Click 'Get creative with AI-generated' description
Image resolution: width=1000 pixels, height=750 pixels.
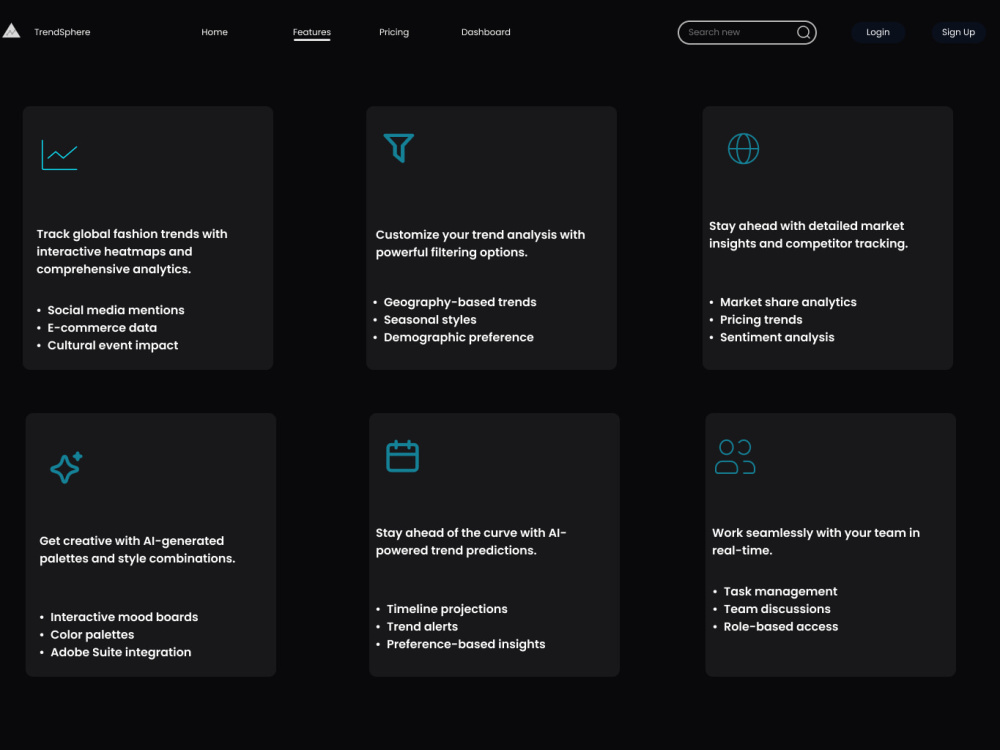point(137,550)
